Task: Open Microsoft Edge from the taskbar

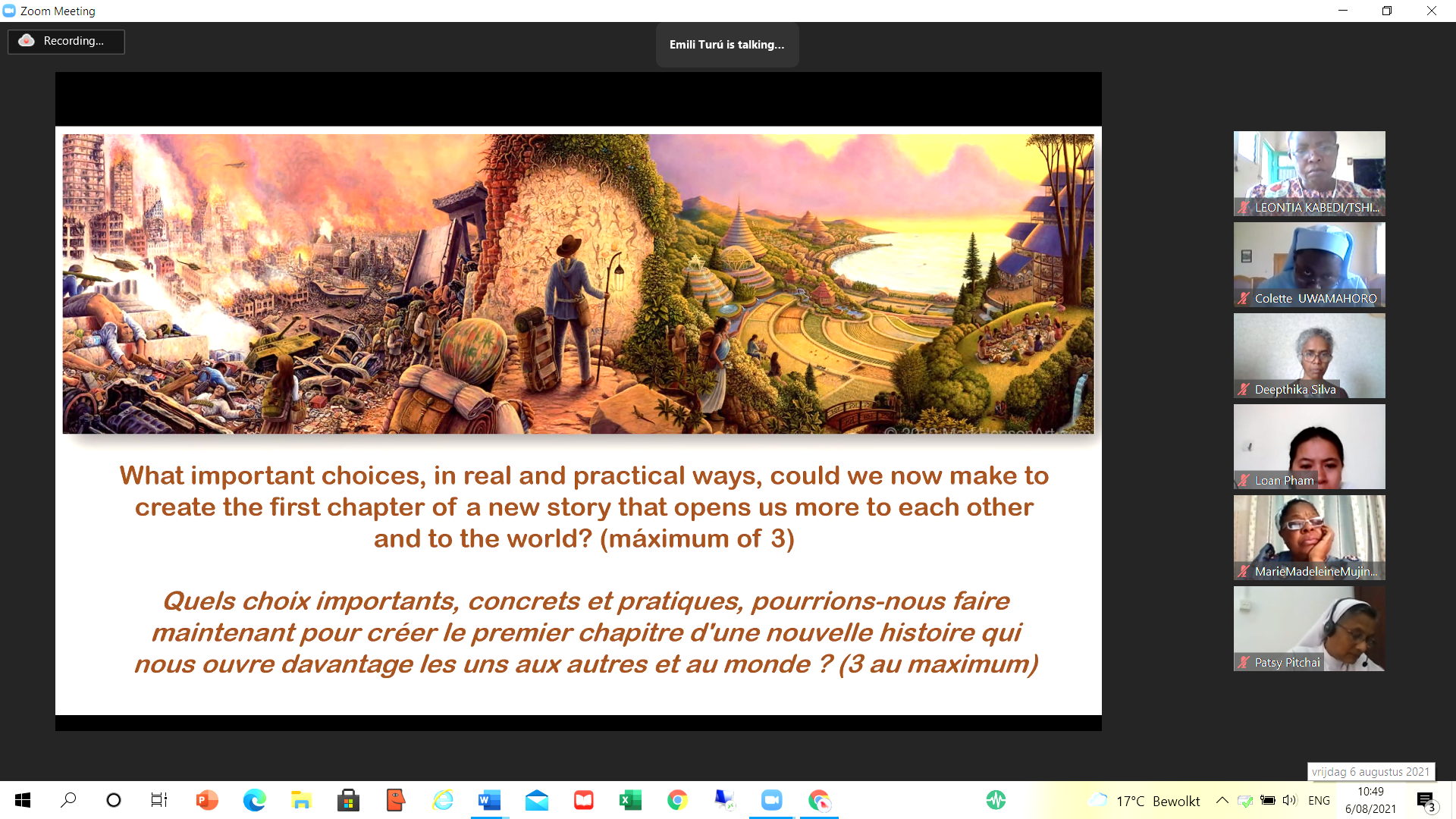Action: [x=254, y=800]
